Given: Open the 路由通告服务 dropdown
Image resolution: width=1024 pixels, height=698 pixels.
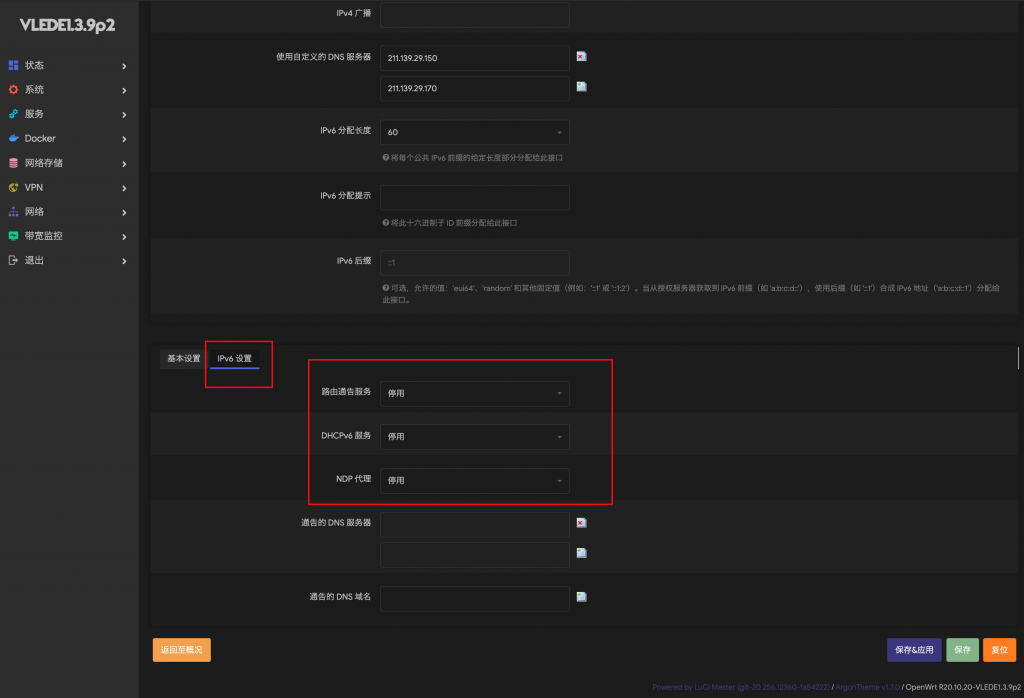Looking at the screenshot, I should click(x=475, y=394).
